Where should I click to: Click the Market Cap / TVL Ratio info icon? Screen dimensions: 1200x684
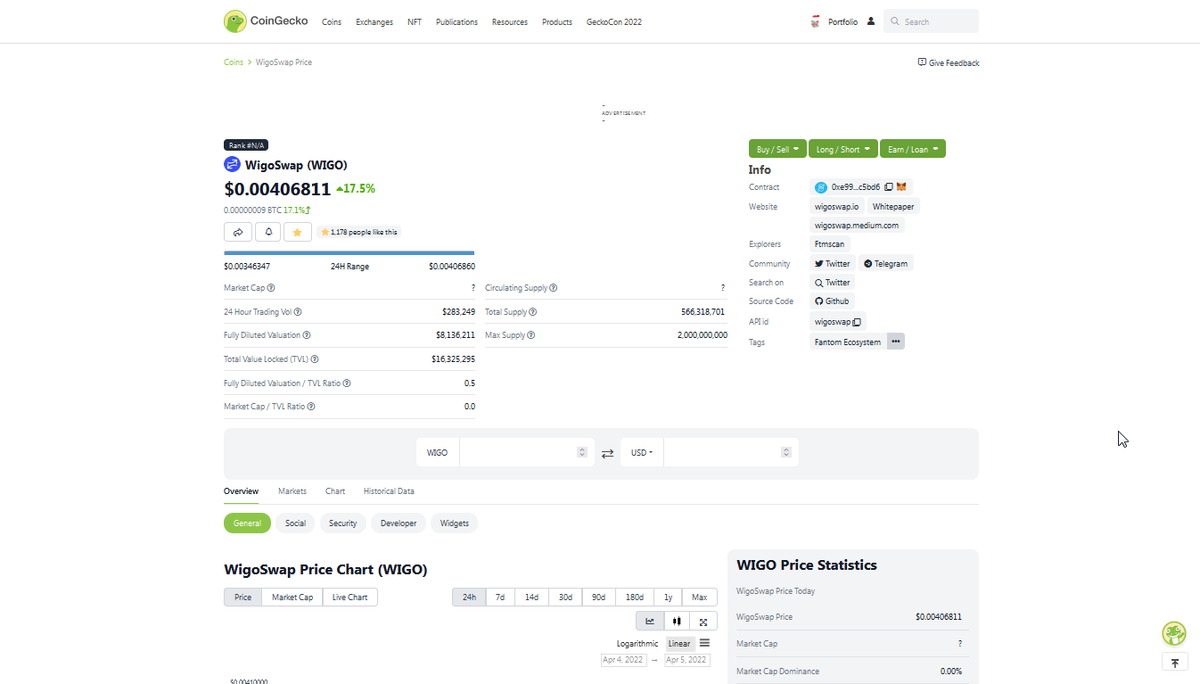tap(311, 407)
